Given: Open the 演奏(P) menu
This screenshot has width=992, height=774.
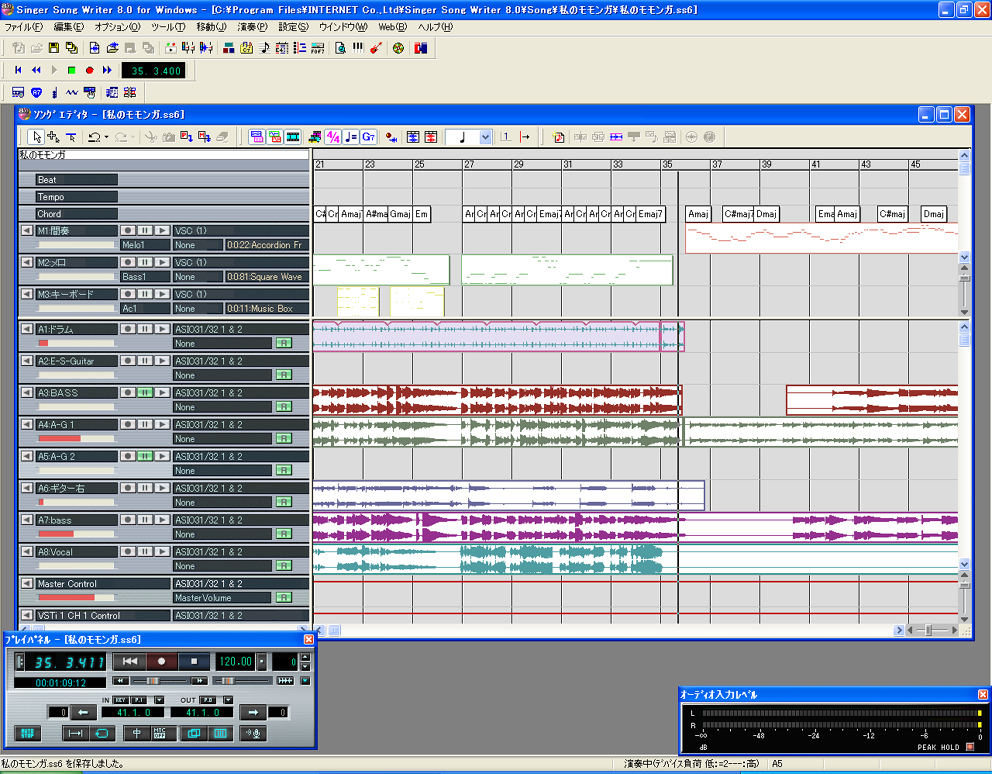Looking at the screenshot, I should tap(252, 26).
